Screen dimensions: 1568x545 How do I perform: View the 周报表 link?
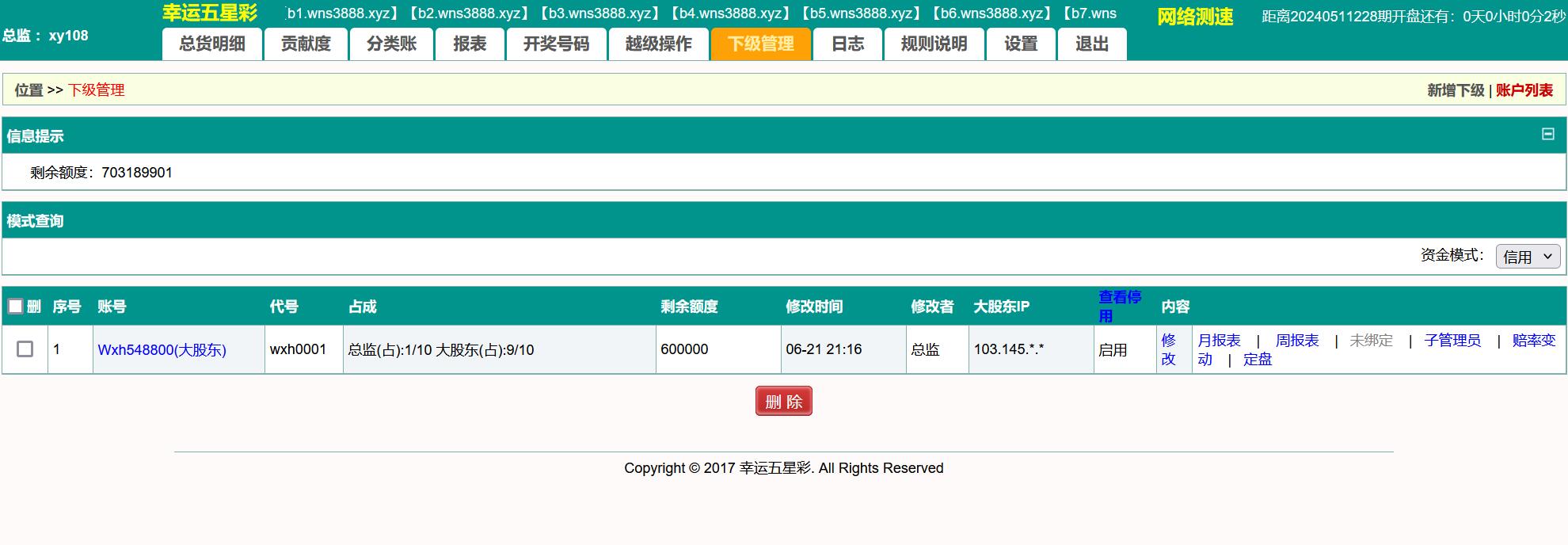tap(1296, 341)
